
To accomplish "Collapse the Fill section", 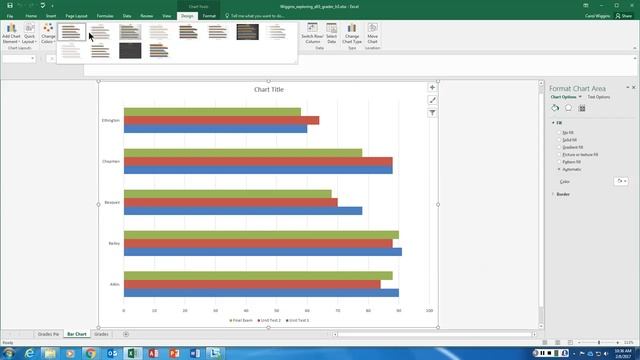I will tap(557, 123).
